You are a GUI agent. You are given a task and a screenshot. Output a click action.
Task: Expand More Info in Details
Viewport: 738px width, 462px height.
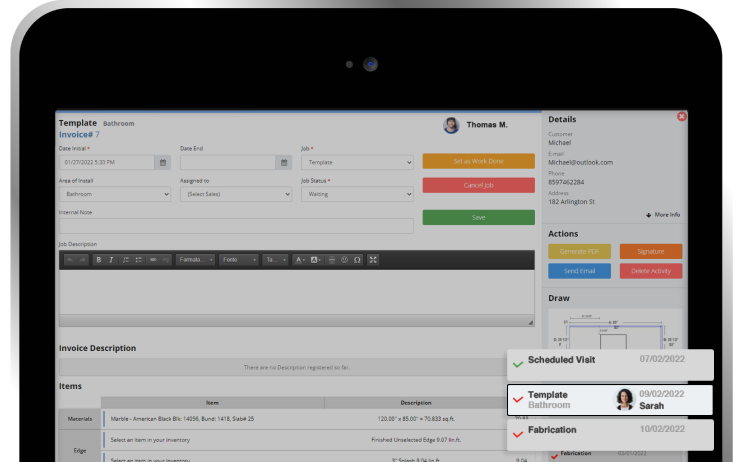click(663, 215)
